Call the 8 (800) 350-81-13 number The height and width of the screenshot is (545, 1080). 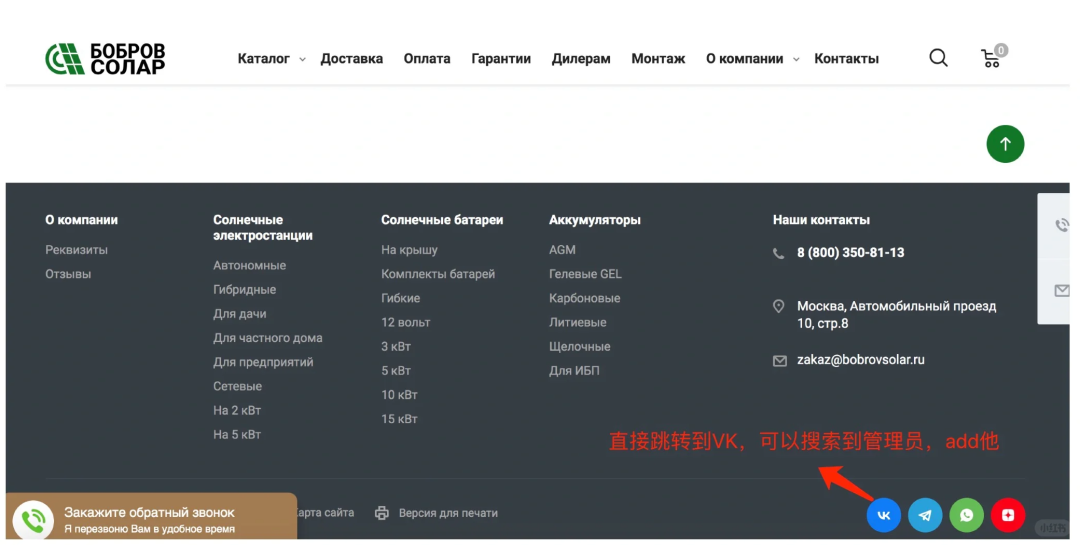850,253
